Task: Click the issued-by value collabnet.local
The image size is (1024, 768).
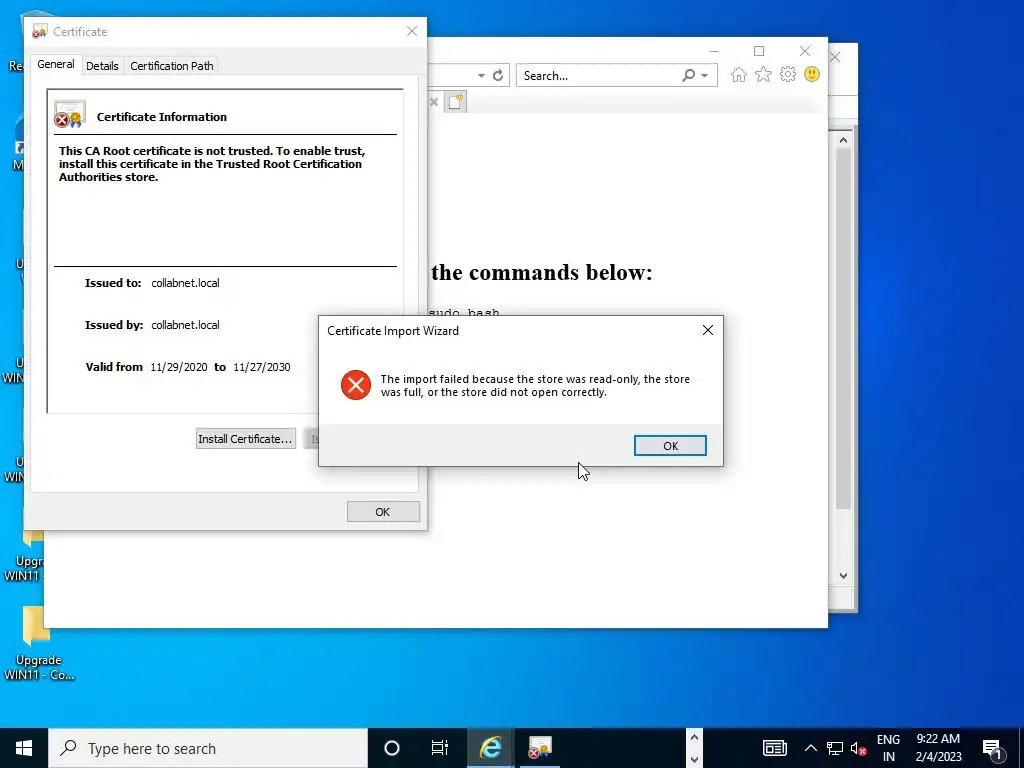Action: [185, 325]
